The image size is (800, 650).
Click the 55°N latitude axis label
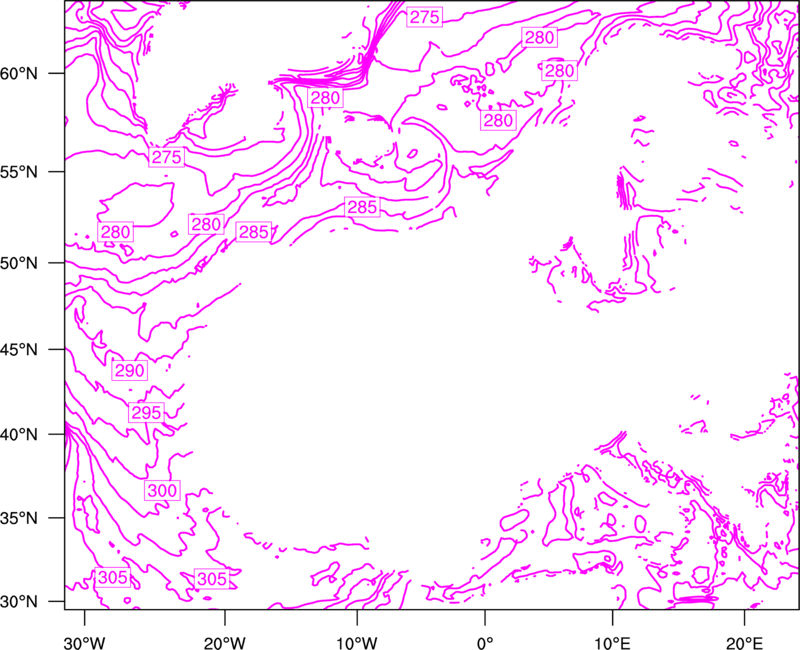pos(19,172)
